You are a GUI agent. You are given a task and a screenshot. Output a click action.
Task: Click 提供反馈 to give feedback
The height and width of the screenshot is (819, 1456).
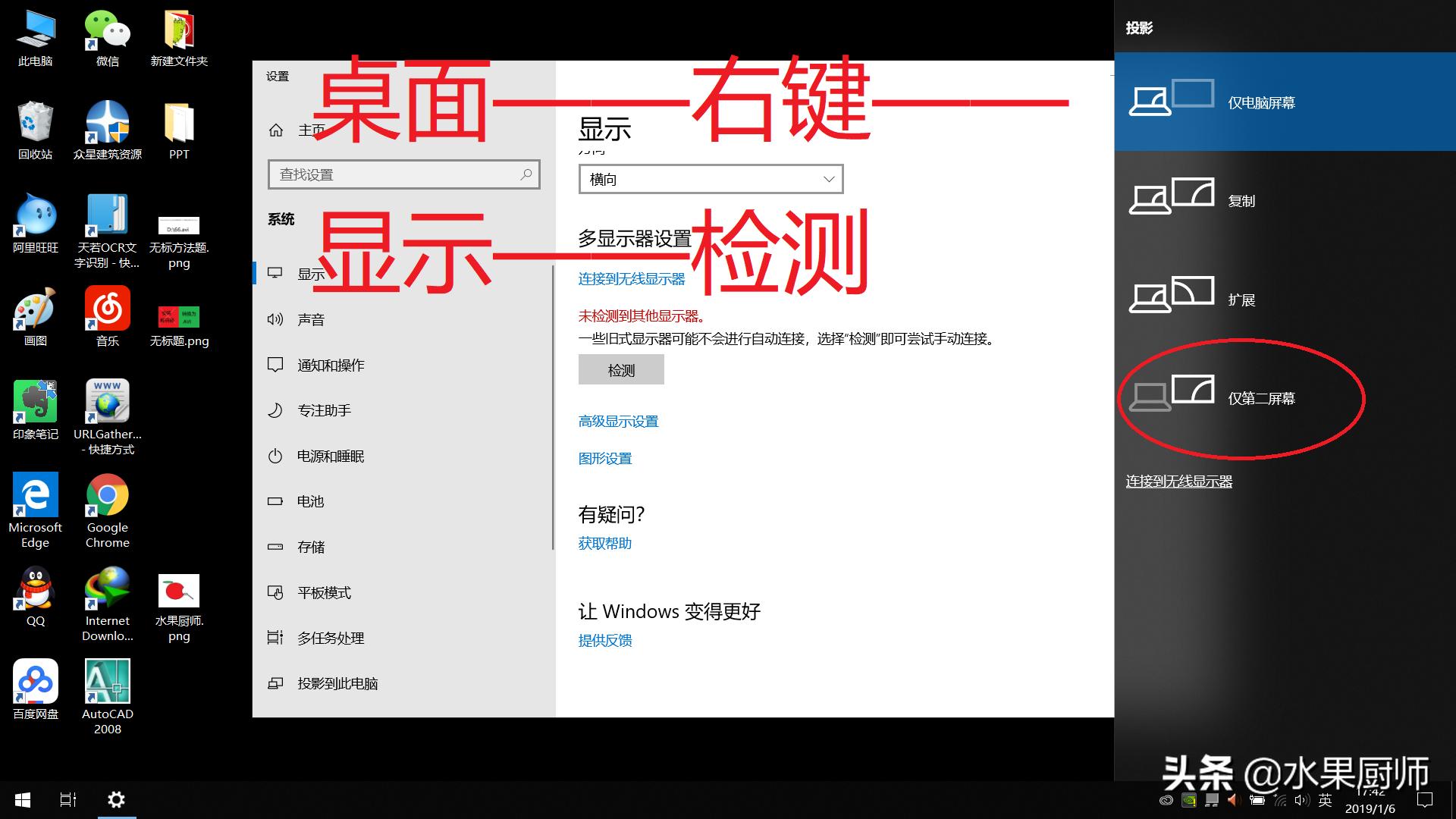click(604, 641)
